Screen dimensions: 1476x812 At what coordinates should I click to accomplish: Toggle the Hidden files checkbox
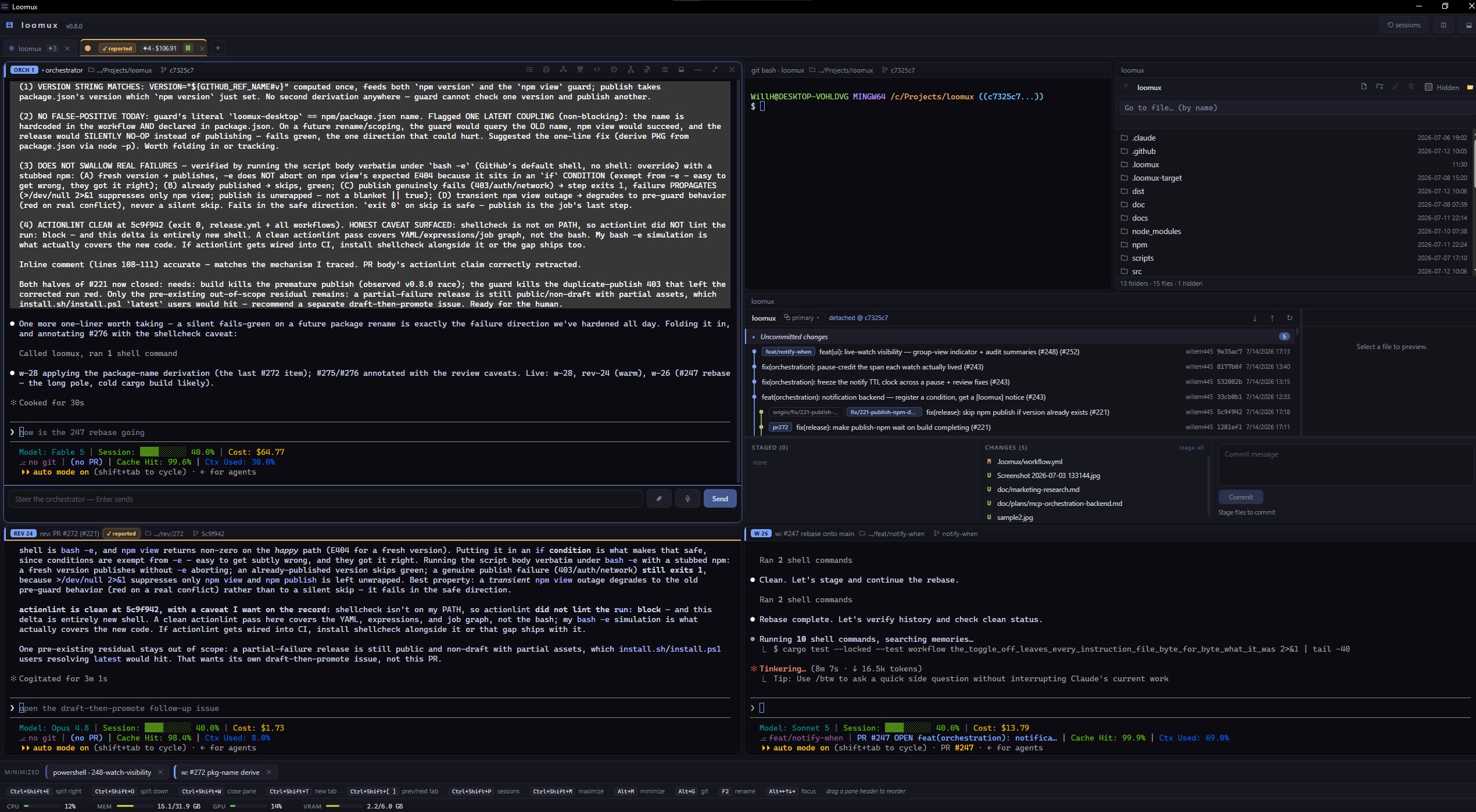1428,87
